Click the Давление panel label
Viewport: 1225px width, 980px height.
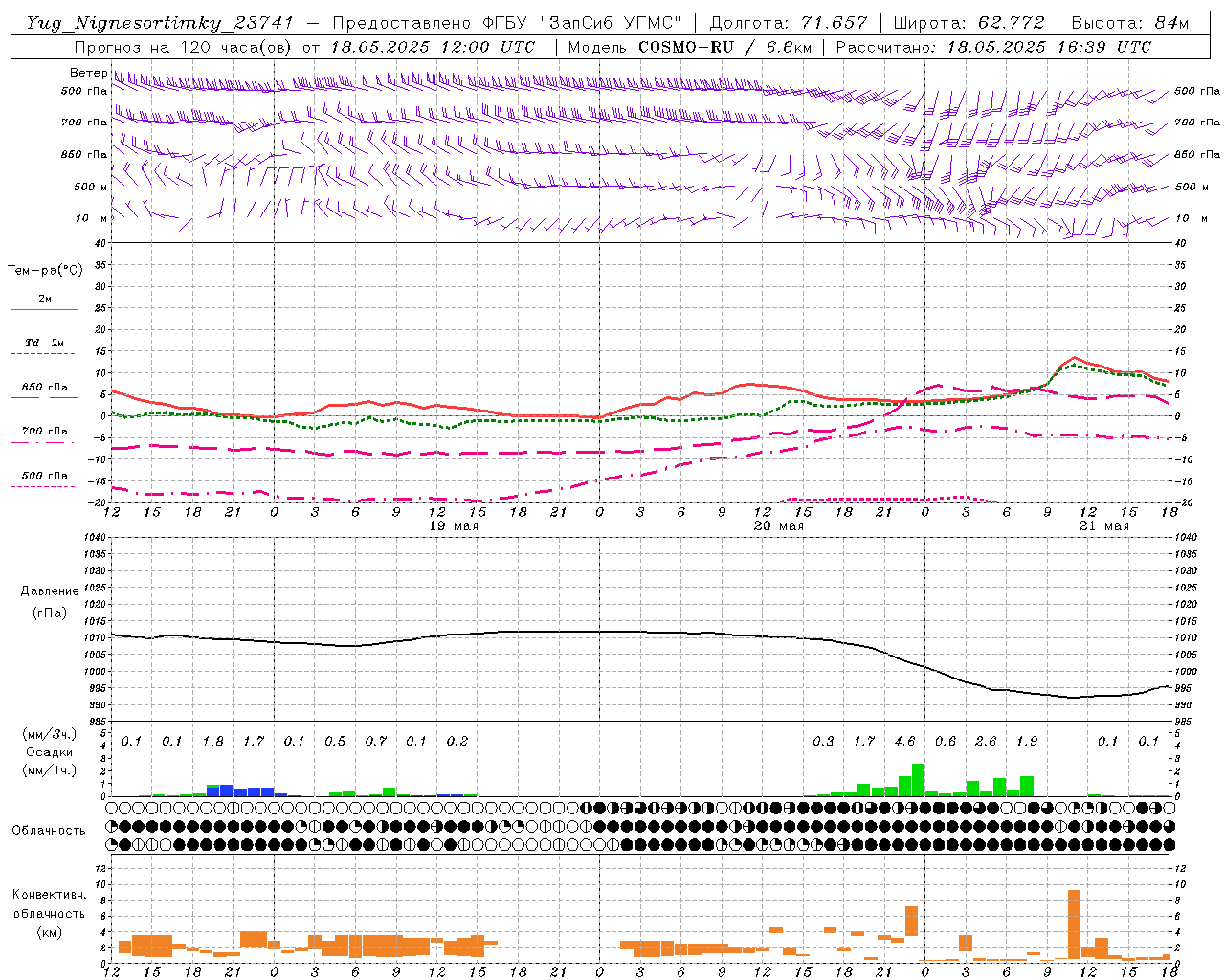(50, 591)
